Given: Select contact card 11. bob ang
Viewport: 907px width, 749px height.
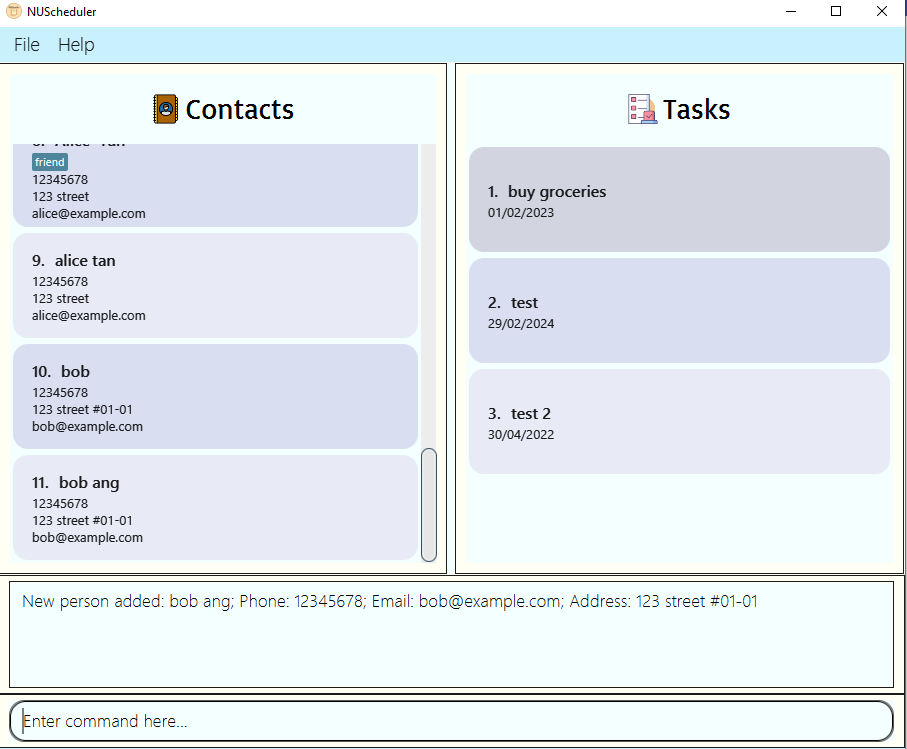Looking at the screenshot, I should tap(215, 507).
